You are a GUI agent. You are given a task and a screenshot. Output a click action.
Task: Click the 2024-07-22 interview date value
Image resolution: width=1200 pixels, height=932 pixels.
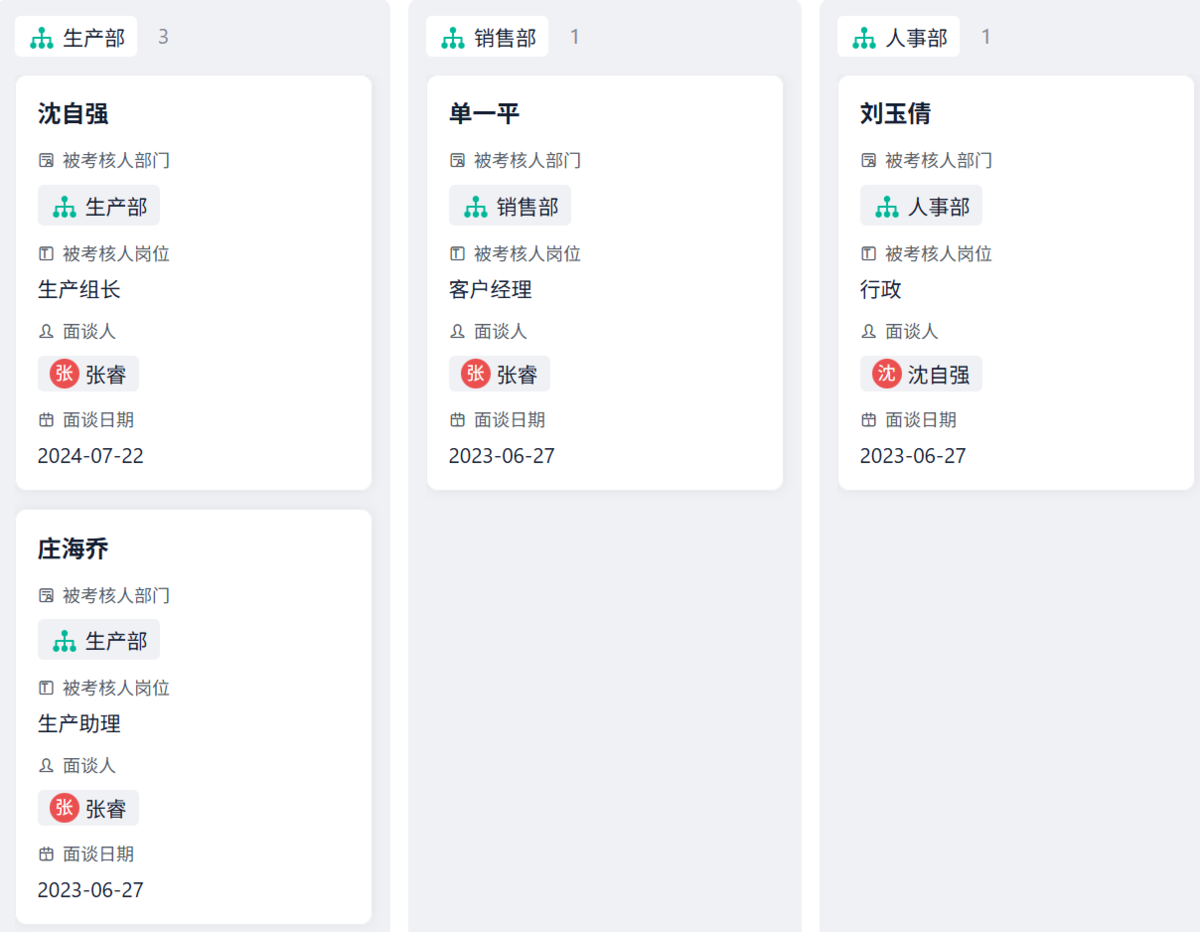pyautogui.click(x=91, y=456)
